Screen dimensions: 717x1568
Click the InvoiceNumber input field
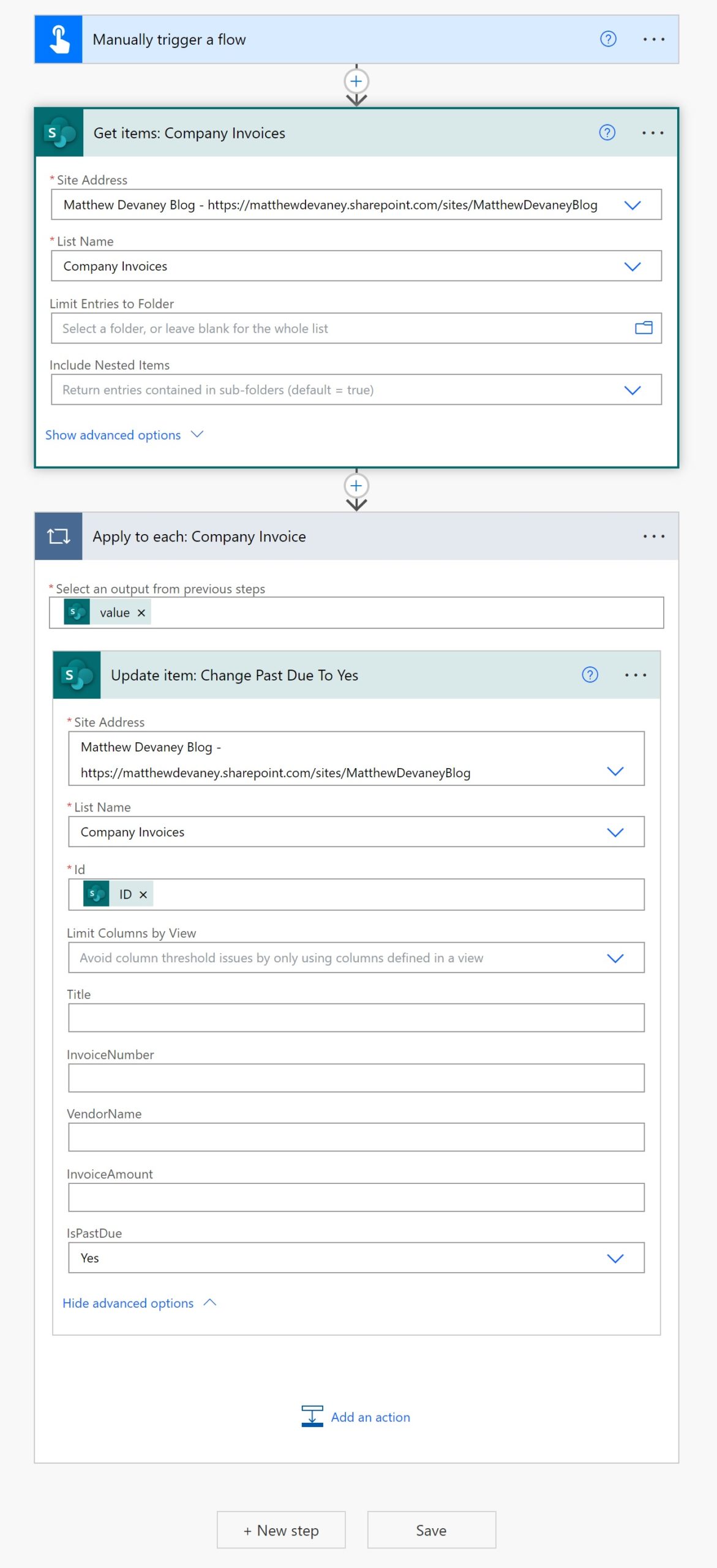tap(356, 1077)
